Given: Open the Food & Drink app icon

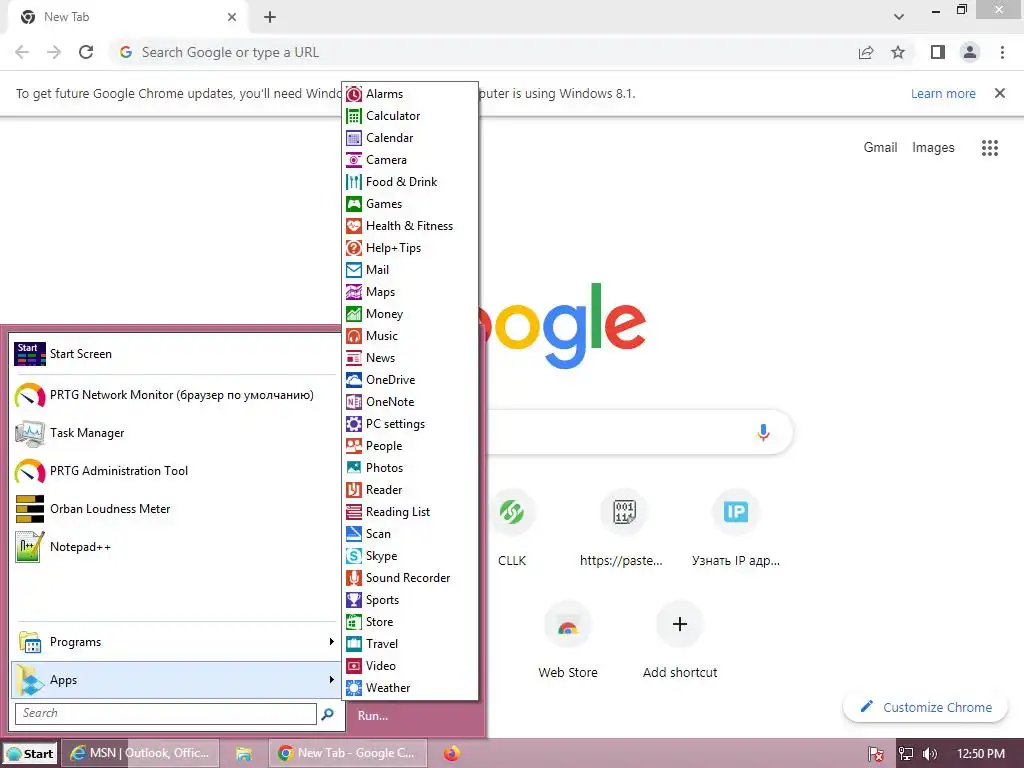Looking at the screenshot, I should 353,182.
